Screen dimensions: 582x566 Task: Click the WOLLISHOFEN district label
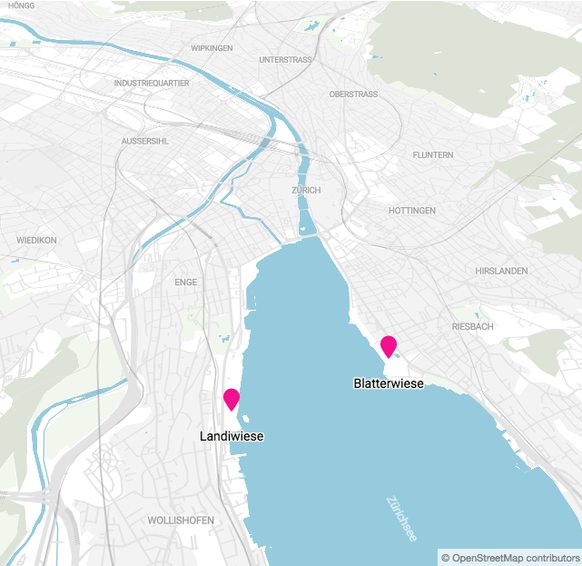point(181,520)
